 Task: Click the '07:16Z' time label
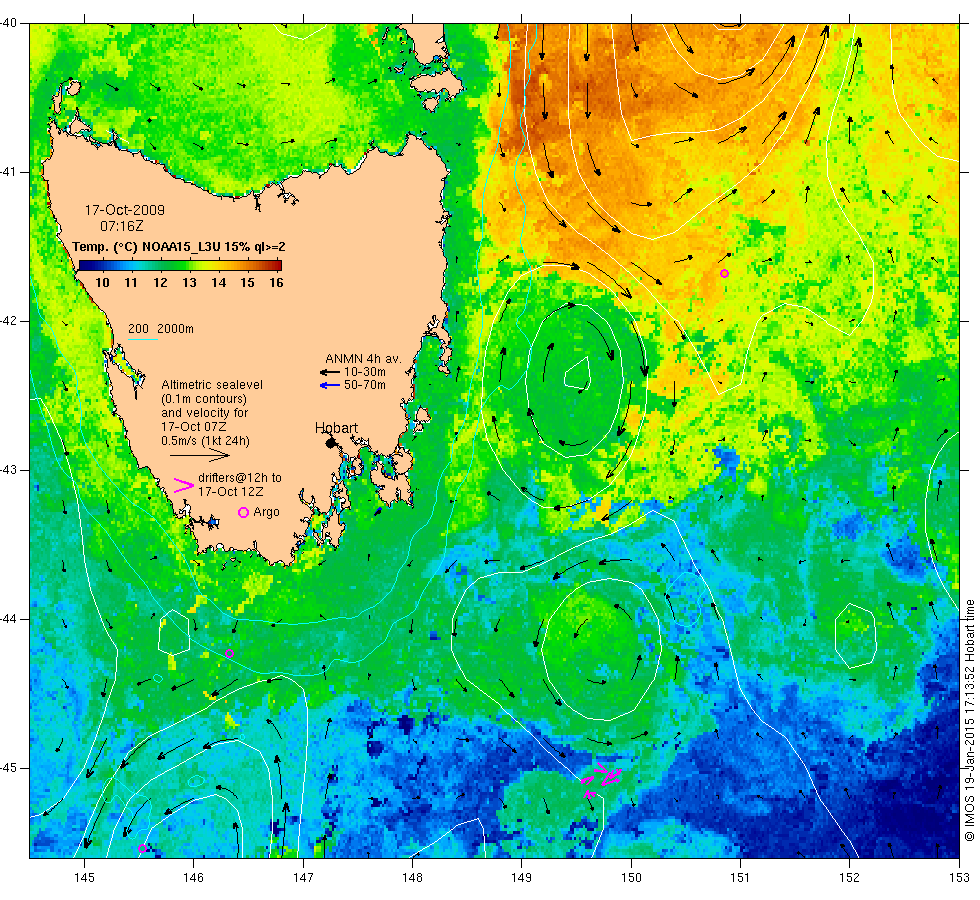pyautogui.click(x=122, y=226)
